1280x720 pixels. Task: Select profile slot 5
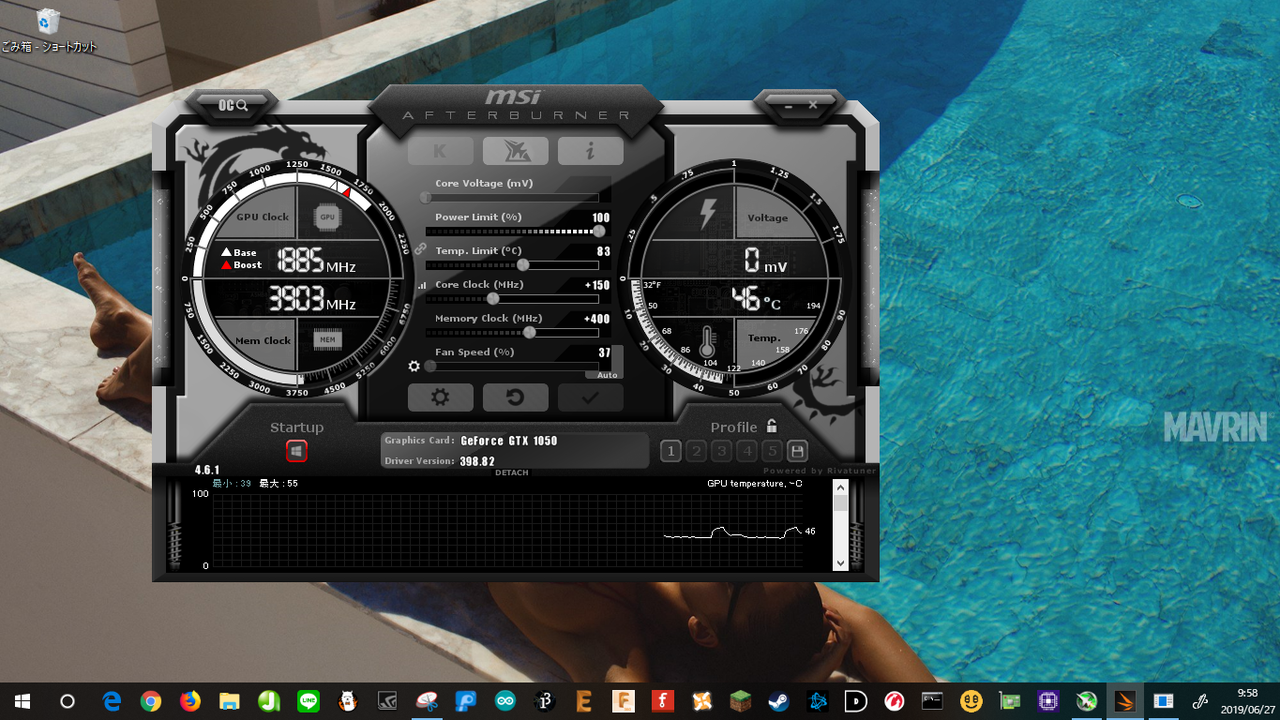(772, 451)
